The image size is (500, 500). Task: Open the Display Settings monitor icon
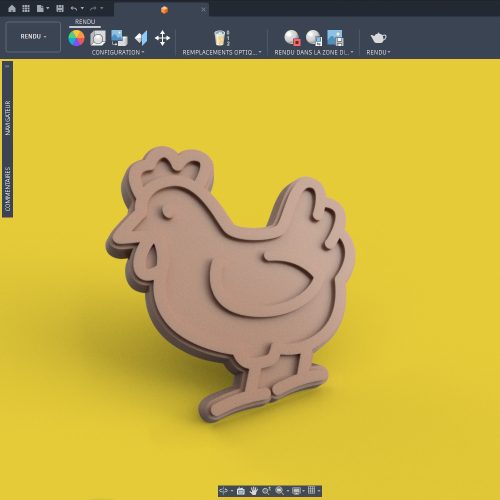(296, 491)
